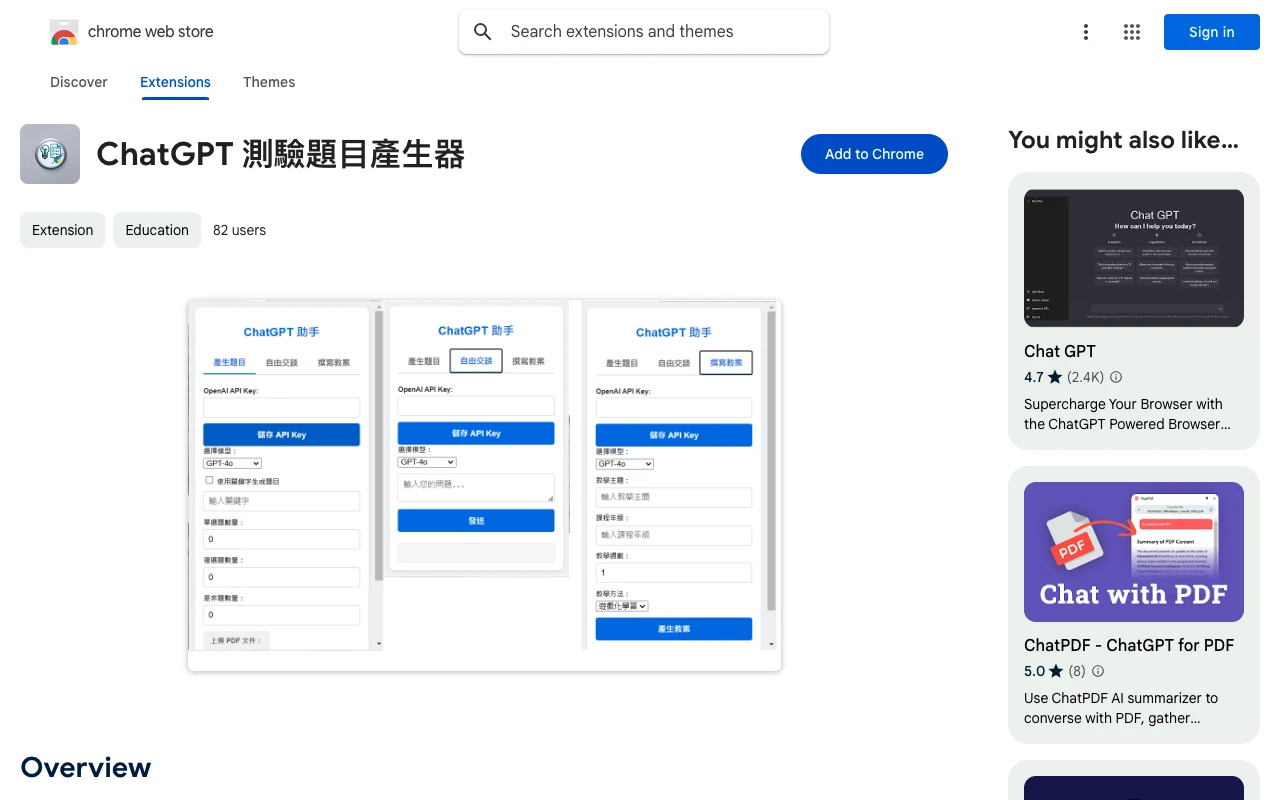The image size is (1280, 800).
Task: Click the Chrome Web Store logo
Action: click(64, 31)
